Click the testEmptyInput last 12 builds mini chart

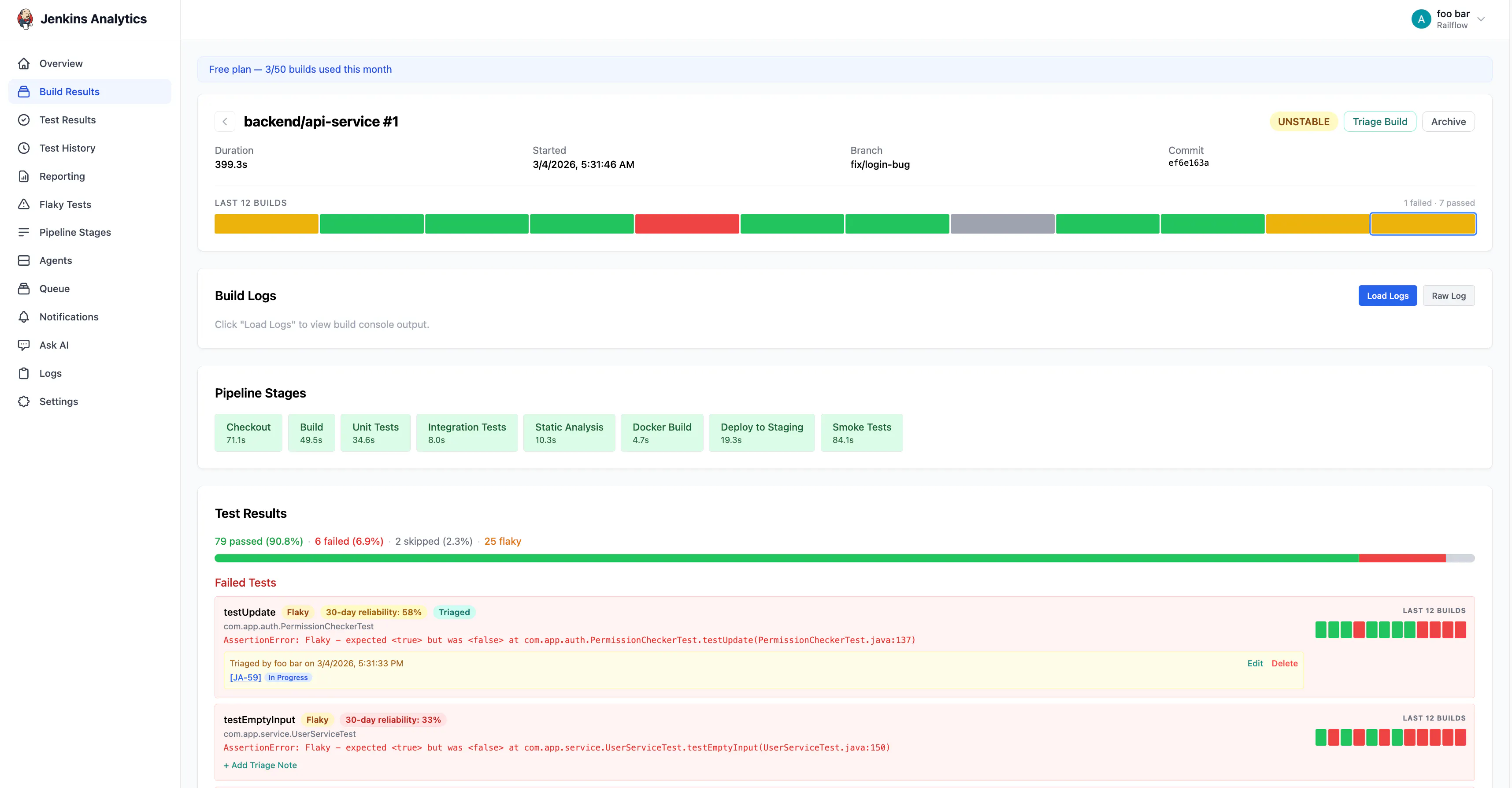pyautogui.click(x=1390, y=737)
